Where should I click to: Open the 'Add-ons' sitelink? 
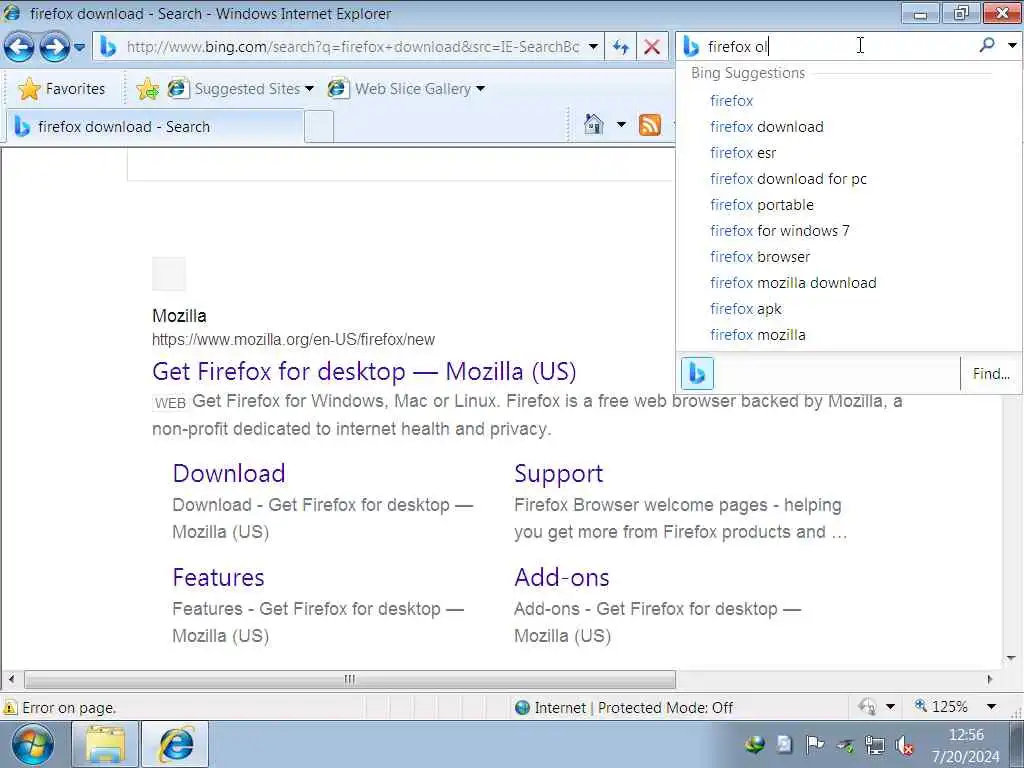562,577
